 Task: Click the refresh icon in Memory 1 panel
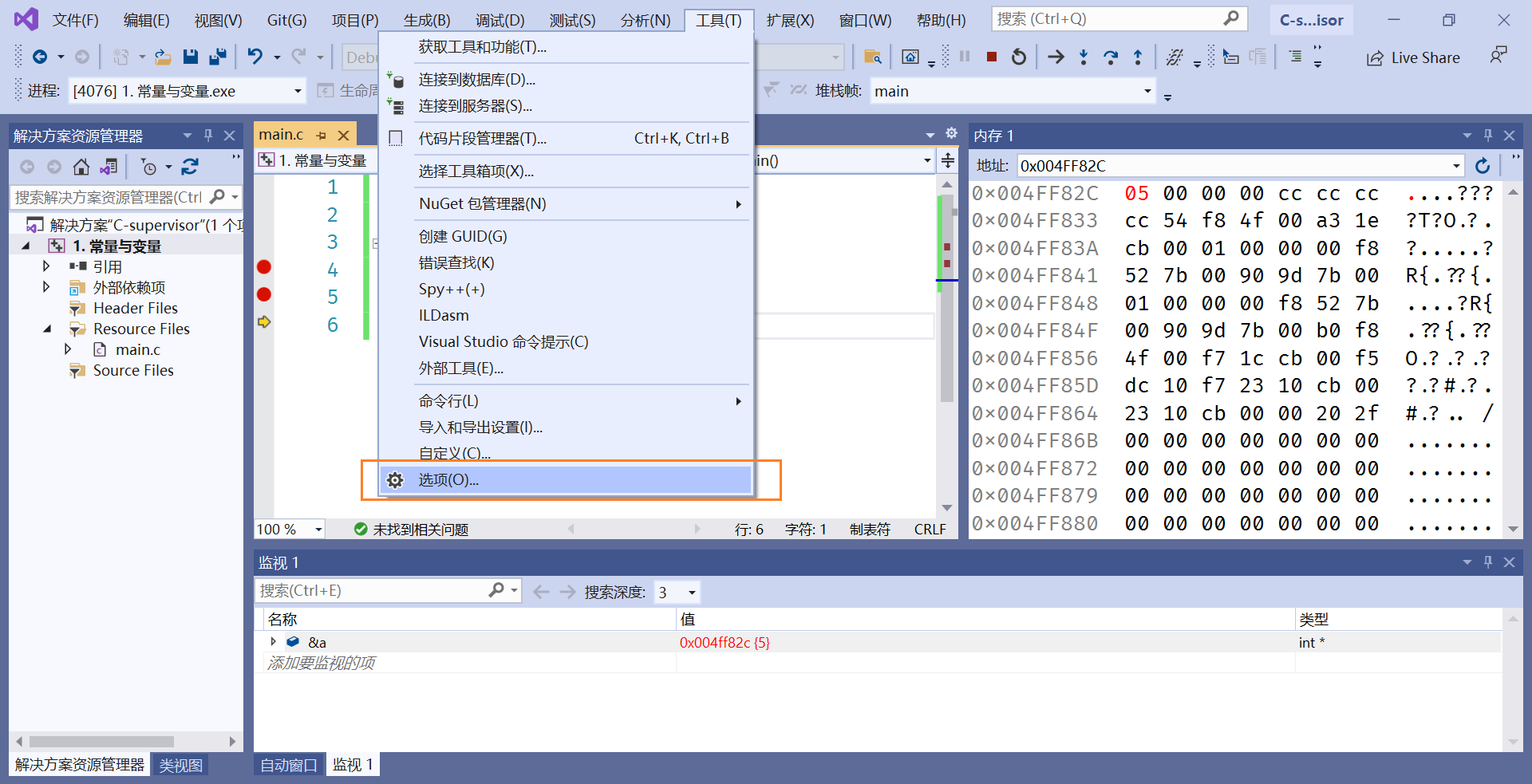(x=1483, y=166)
